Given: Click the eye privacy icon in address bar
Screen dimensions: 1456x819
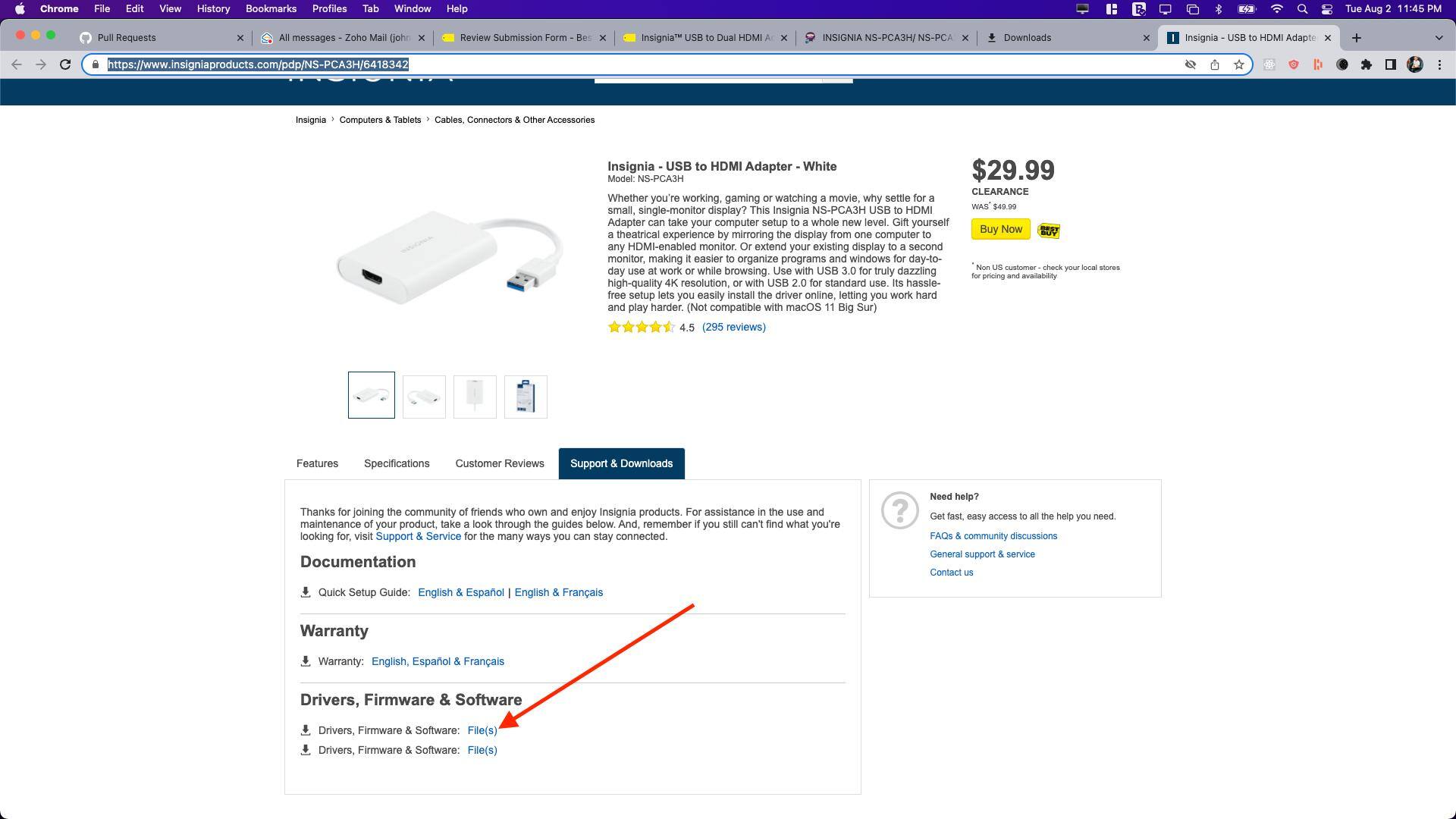Looking at the screenshot, I should coord(1191,64).
